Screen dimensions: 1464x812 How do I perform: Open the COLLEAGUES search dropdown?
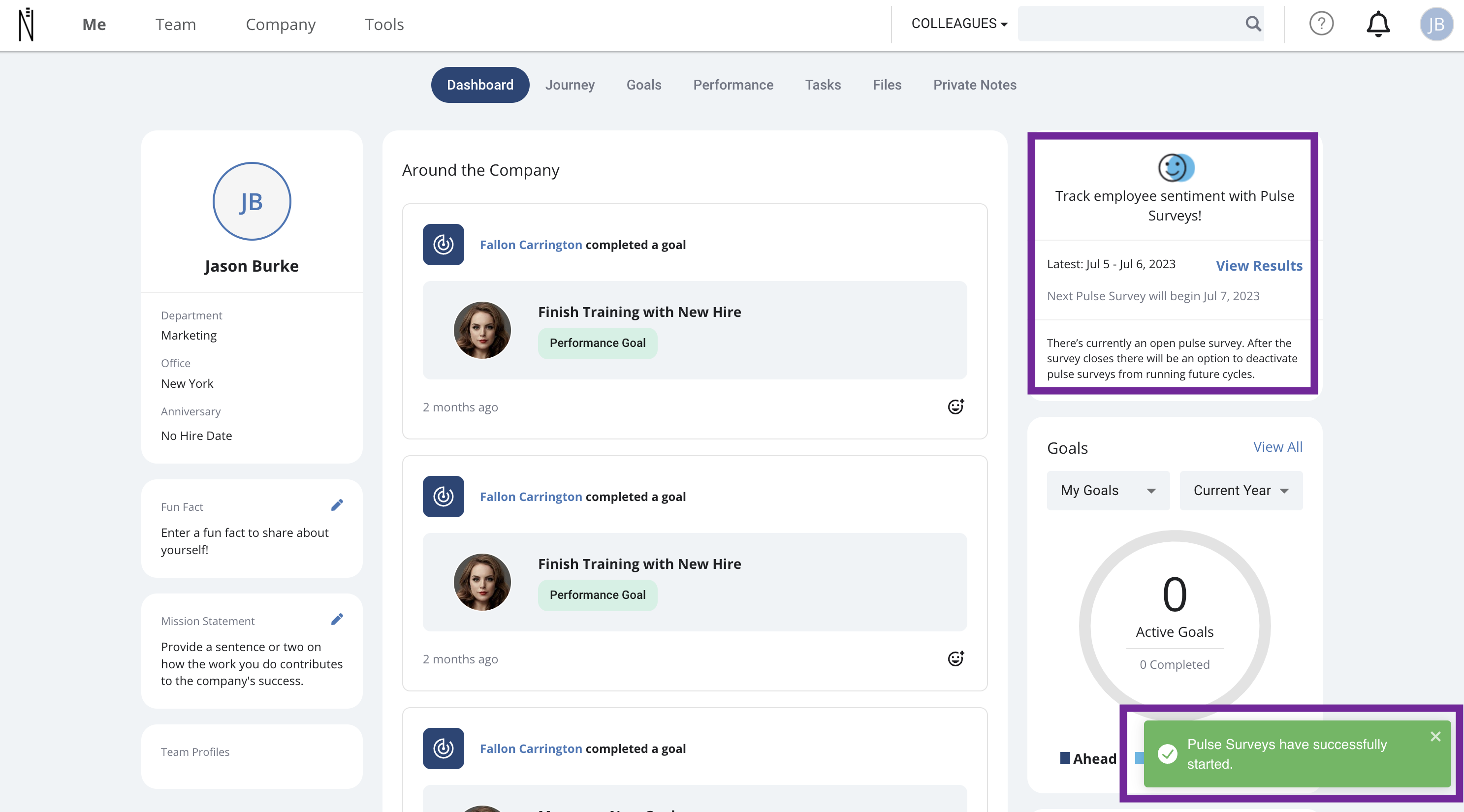(x=959, y=23)
